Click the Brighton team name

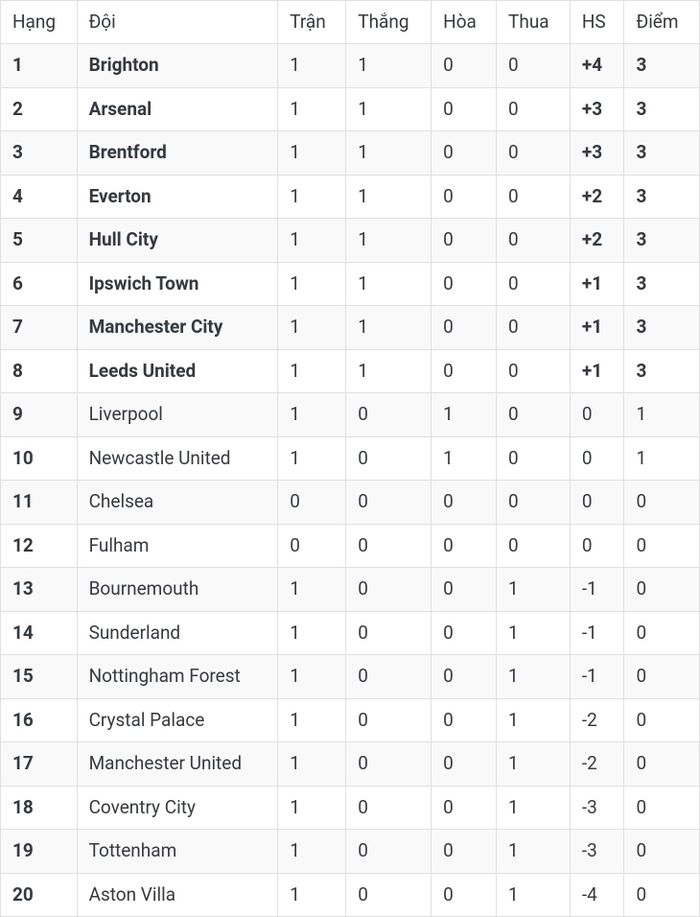tap(123, 65)
